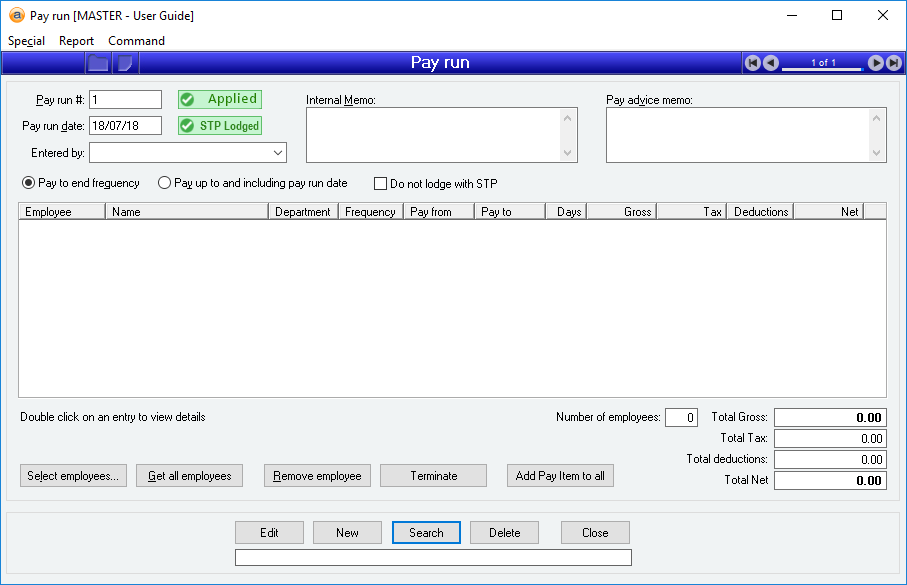Viewport: 907px width, 585px height.
Task: Click the note page icon in the header
Action: coord(125,63)
